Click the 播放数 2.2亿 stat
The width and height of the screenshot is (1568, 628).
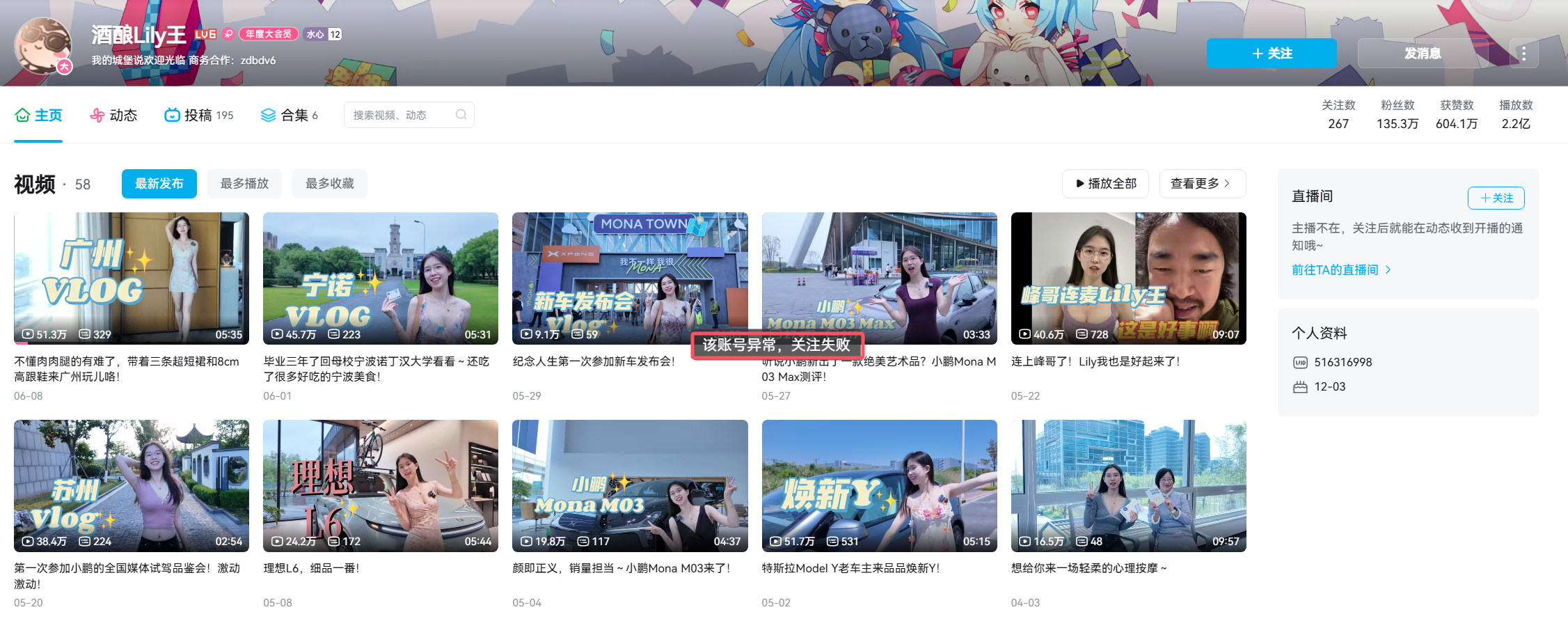pyautogui.click(x=1516, y=115)
